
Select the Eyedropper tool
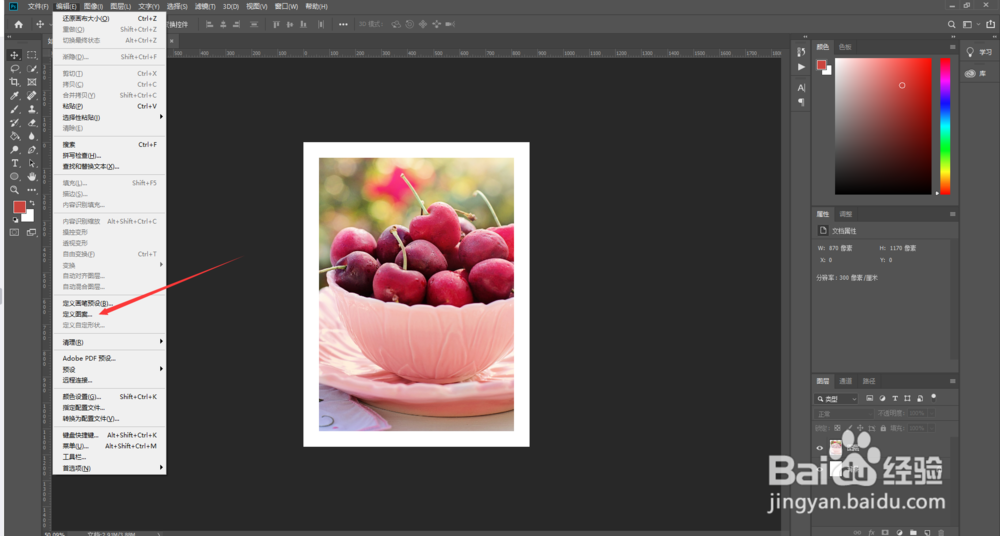tap(15, 96)
